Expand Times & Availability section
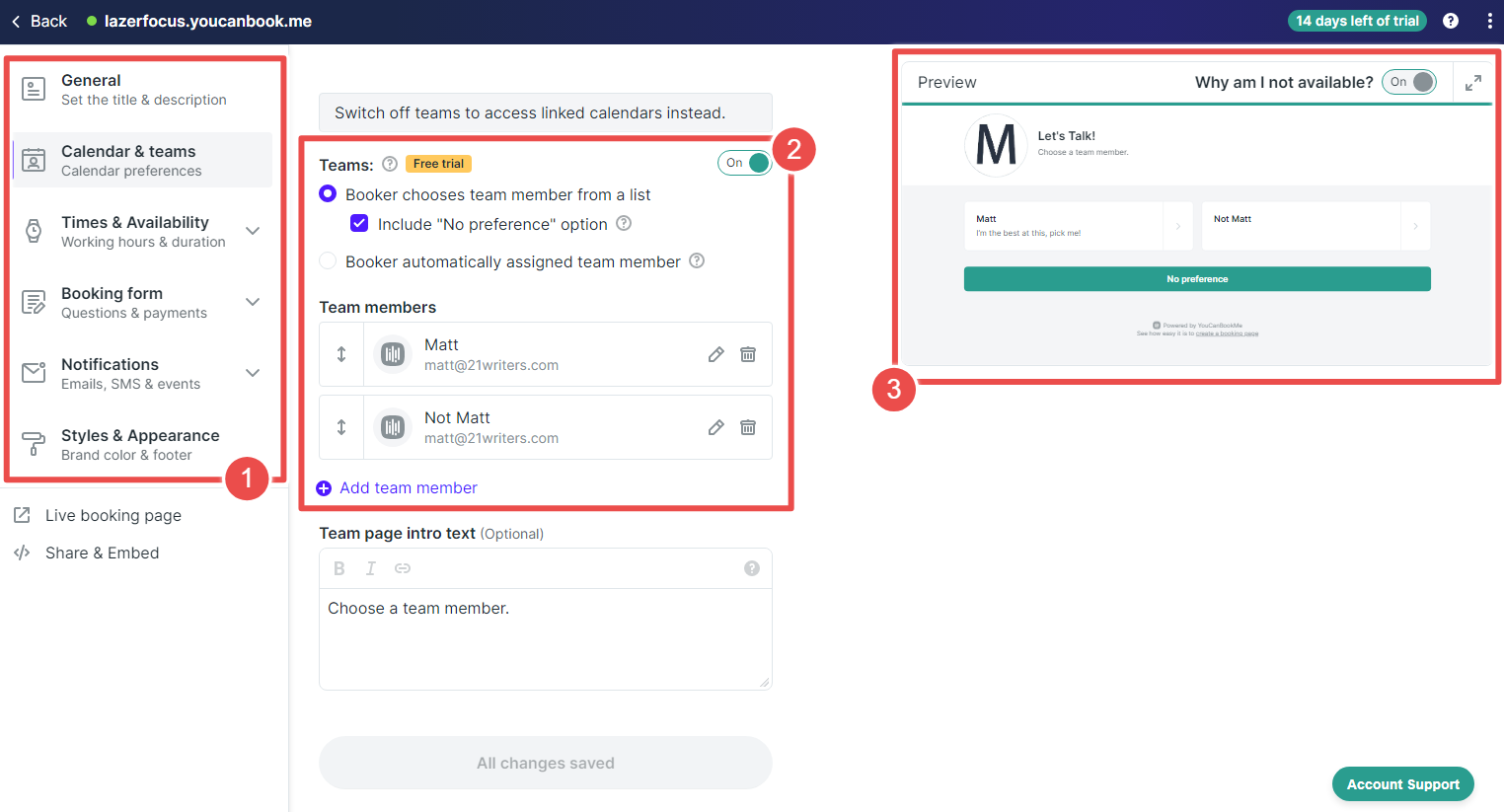Image resolution: width=1504 pixels, height=812 pixels. [x=253, y=231]
